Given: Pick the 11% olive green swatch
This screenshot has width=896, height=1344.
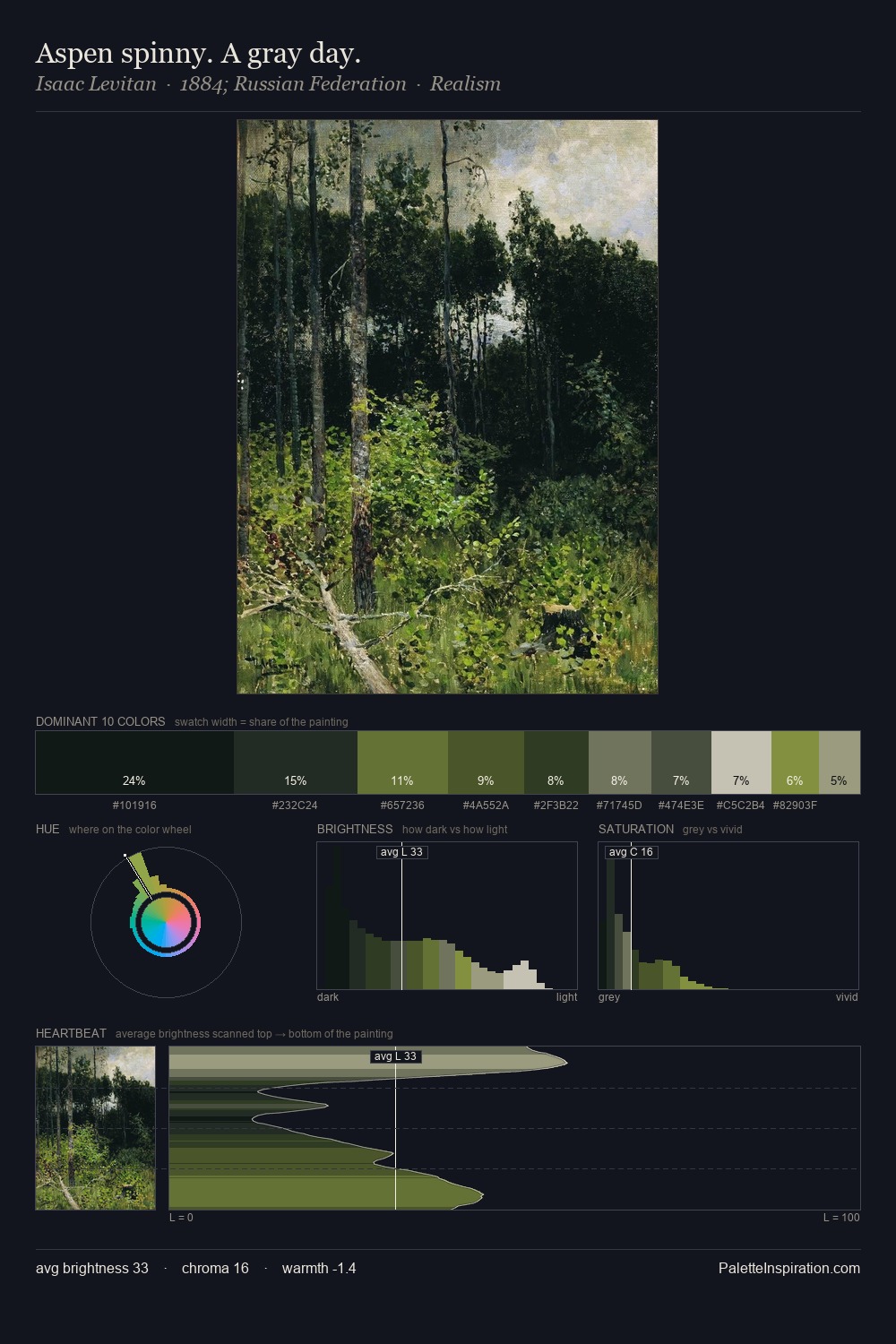Looking at the screenshot, I should [x=402, y=762].
